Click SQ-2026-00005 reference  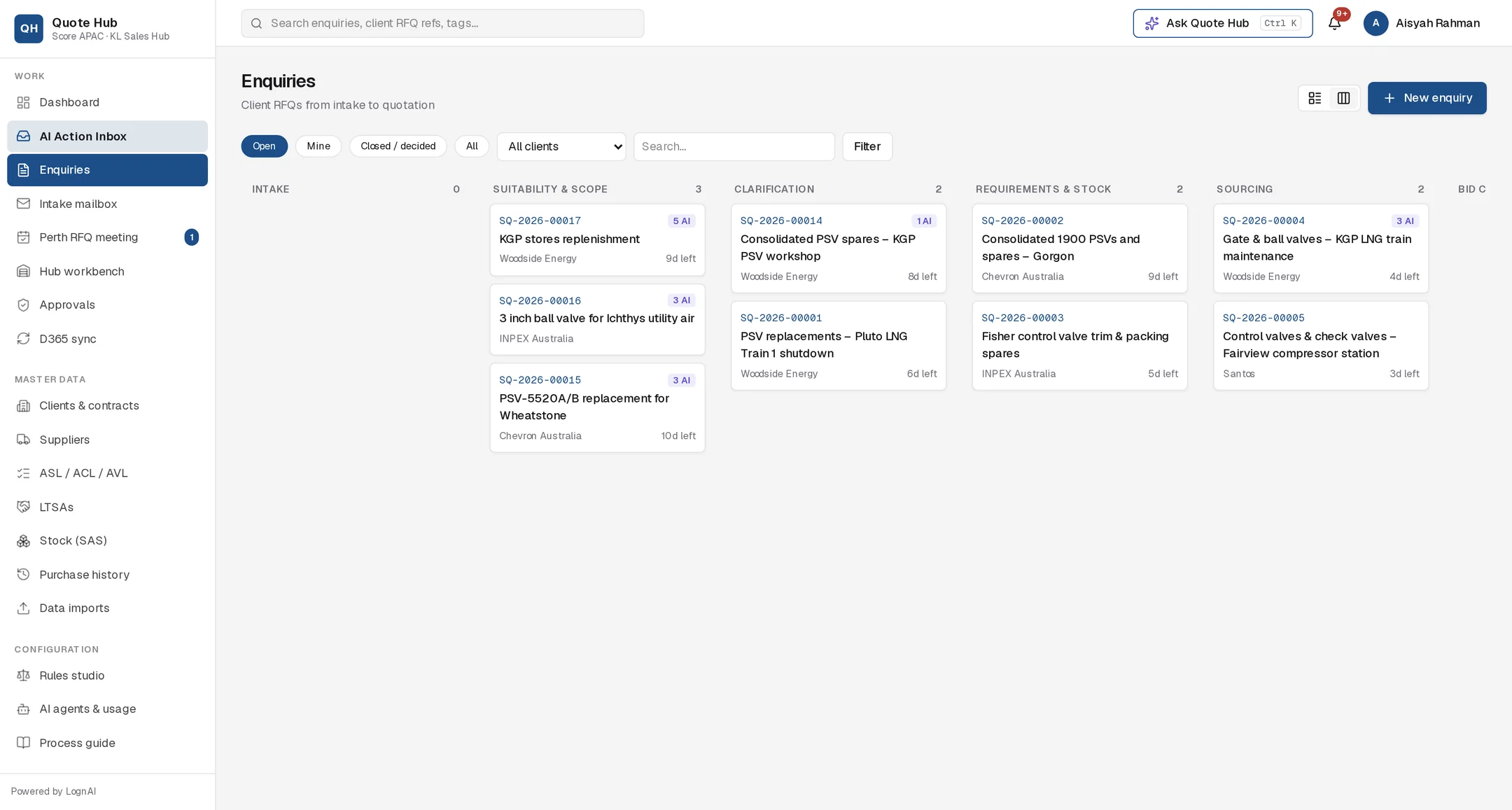[1263, 319]
